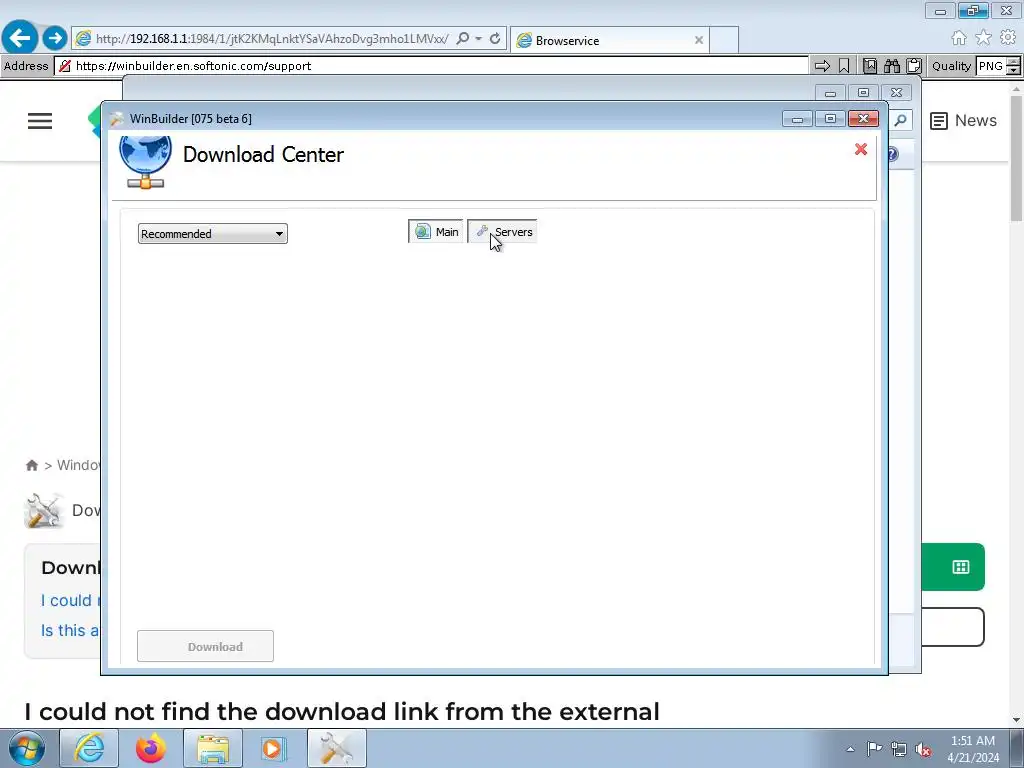
Task: Click the clipboard icon in Browservice toolbar
Action: click(x=914, y=66)
